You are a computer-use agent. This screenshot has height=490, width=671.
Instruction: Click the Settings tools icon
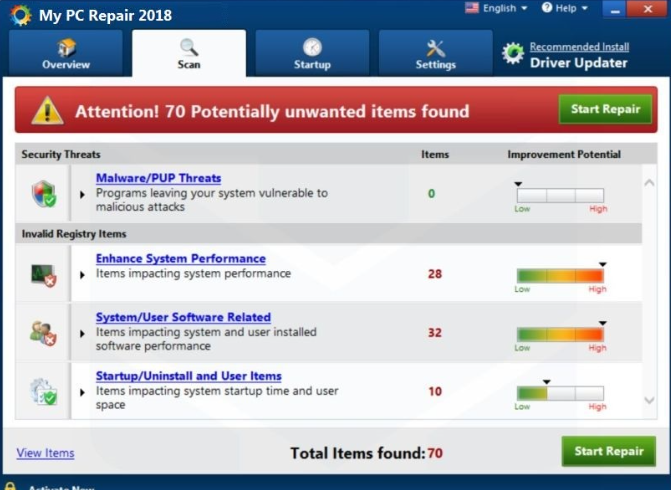coord(435,47)
